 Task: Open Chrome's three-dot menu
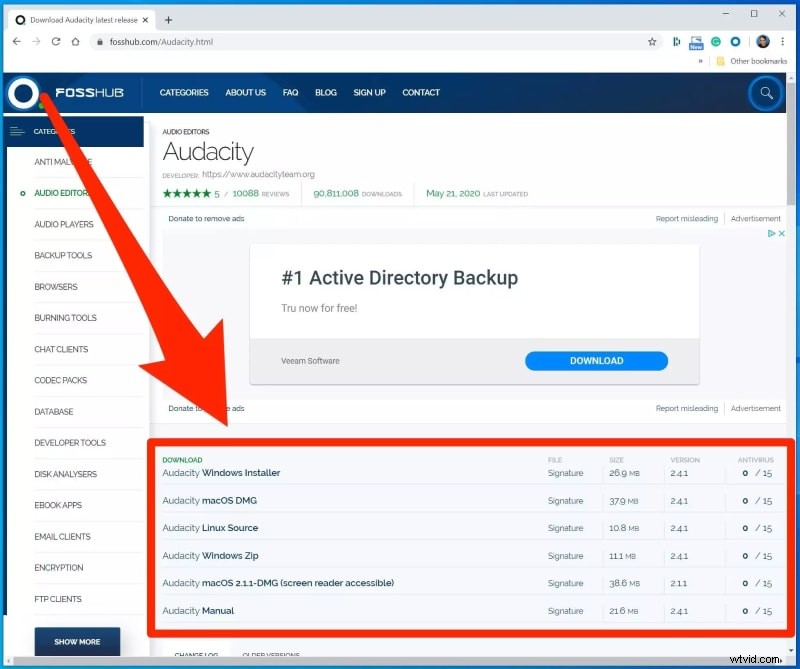click(784, 42)
